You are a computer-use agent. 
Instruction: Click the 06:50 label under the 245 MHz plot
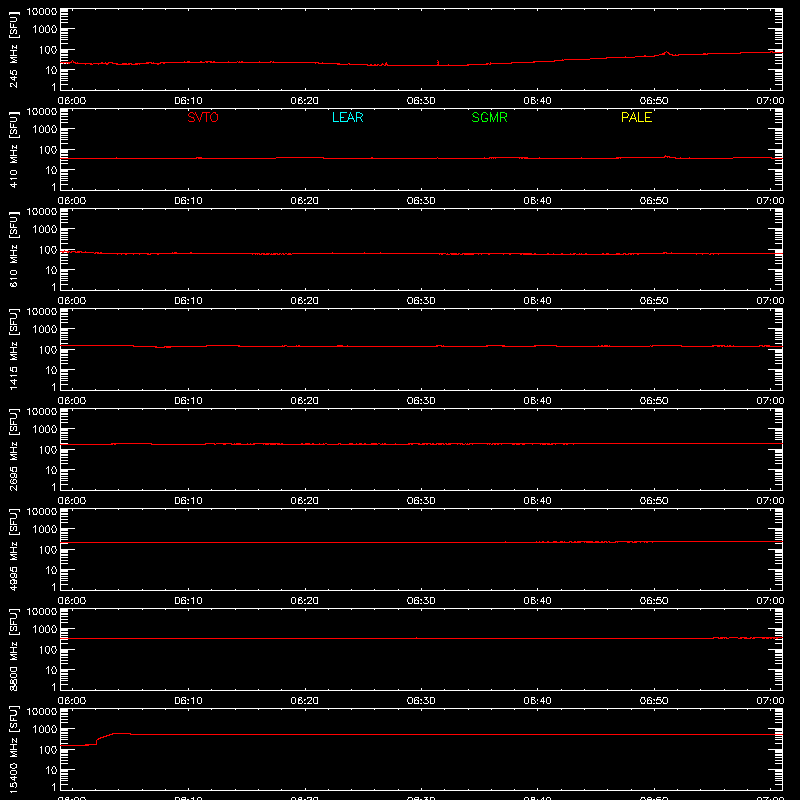[x=654, y=101]
